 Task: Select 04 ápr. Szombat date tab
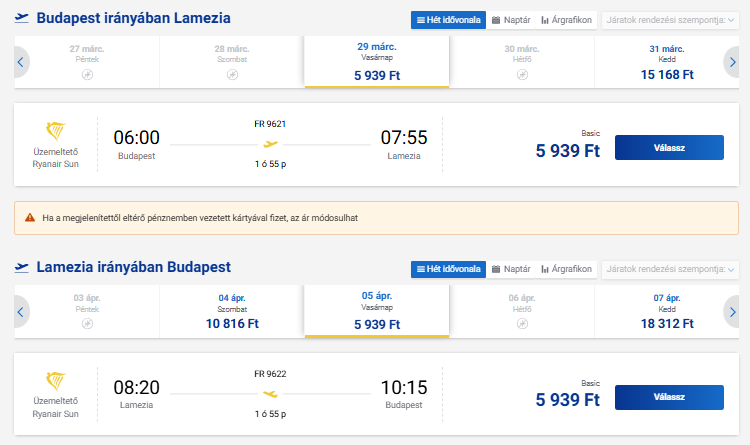click(232, 311)
